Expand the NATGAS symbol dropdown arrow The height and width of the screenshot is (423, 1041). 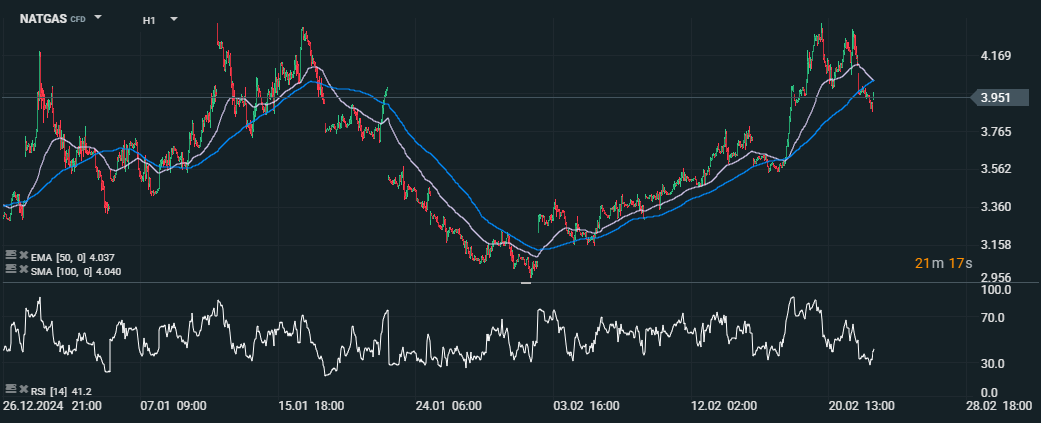(98, 19)
